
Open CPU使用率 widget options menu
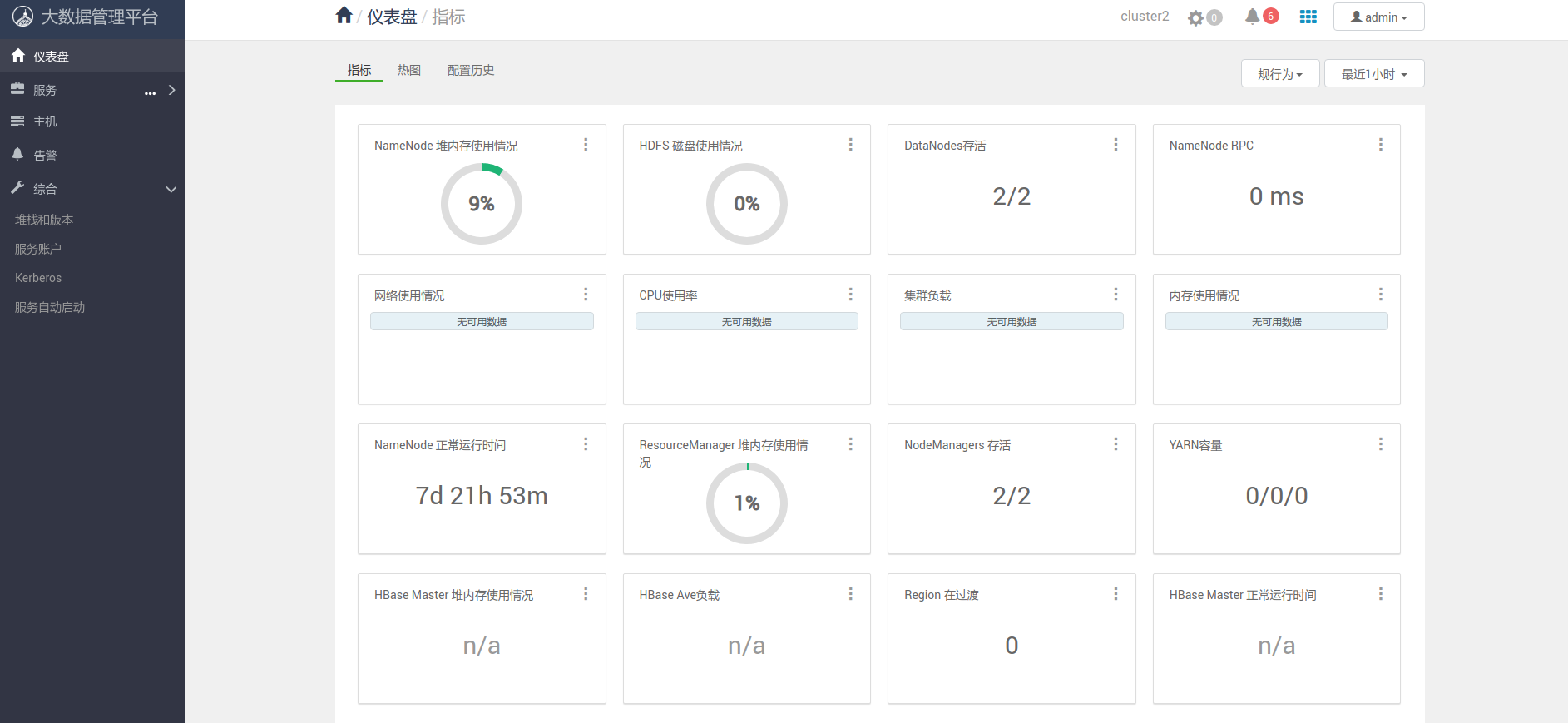coord(850,295)
